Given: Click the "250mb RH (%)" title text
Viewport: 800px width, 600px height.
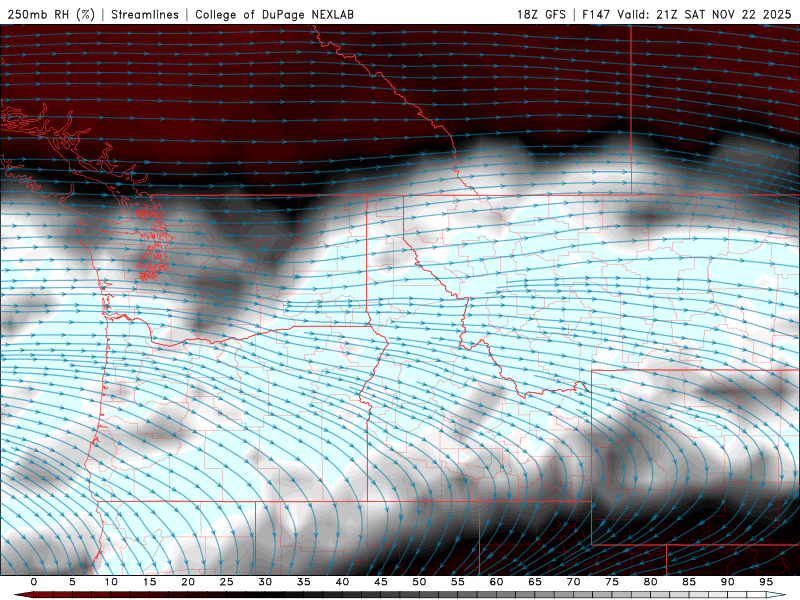Looking at the screenshot, I should coord(51,14).
